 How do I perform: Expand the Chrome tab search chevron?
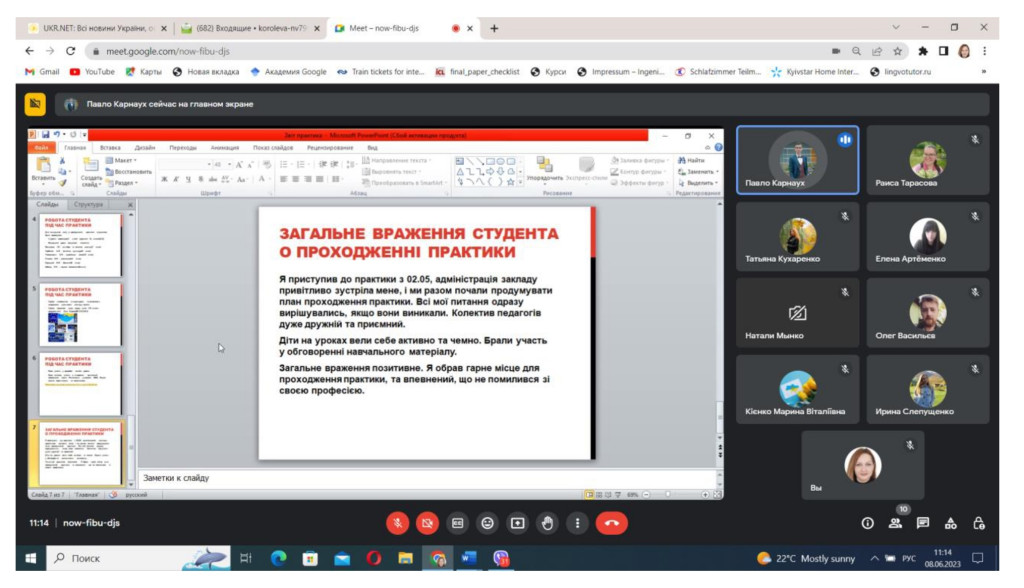click(895, 27)
